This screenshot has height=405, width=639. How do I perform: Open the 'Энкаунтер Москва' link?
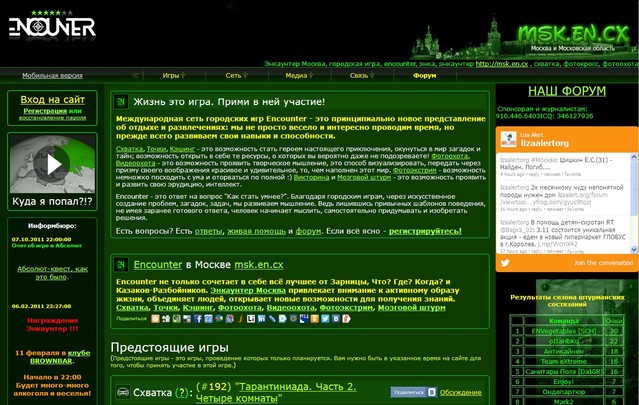pos(248,290)
